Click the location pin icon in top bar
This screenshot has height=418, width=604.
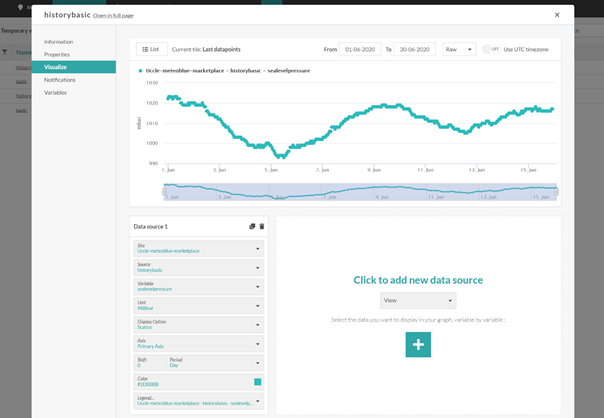(x=20, y=7)
